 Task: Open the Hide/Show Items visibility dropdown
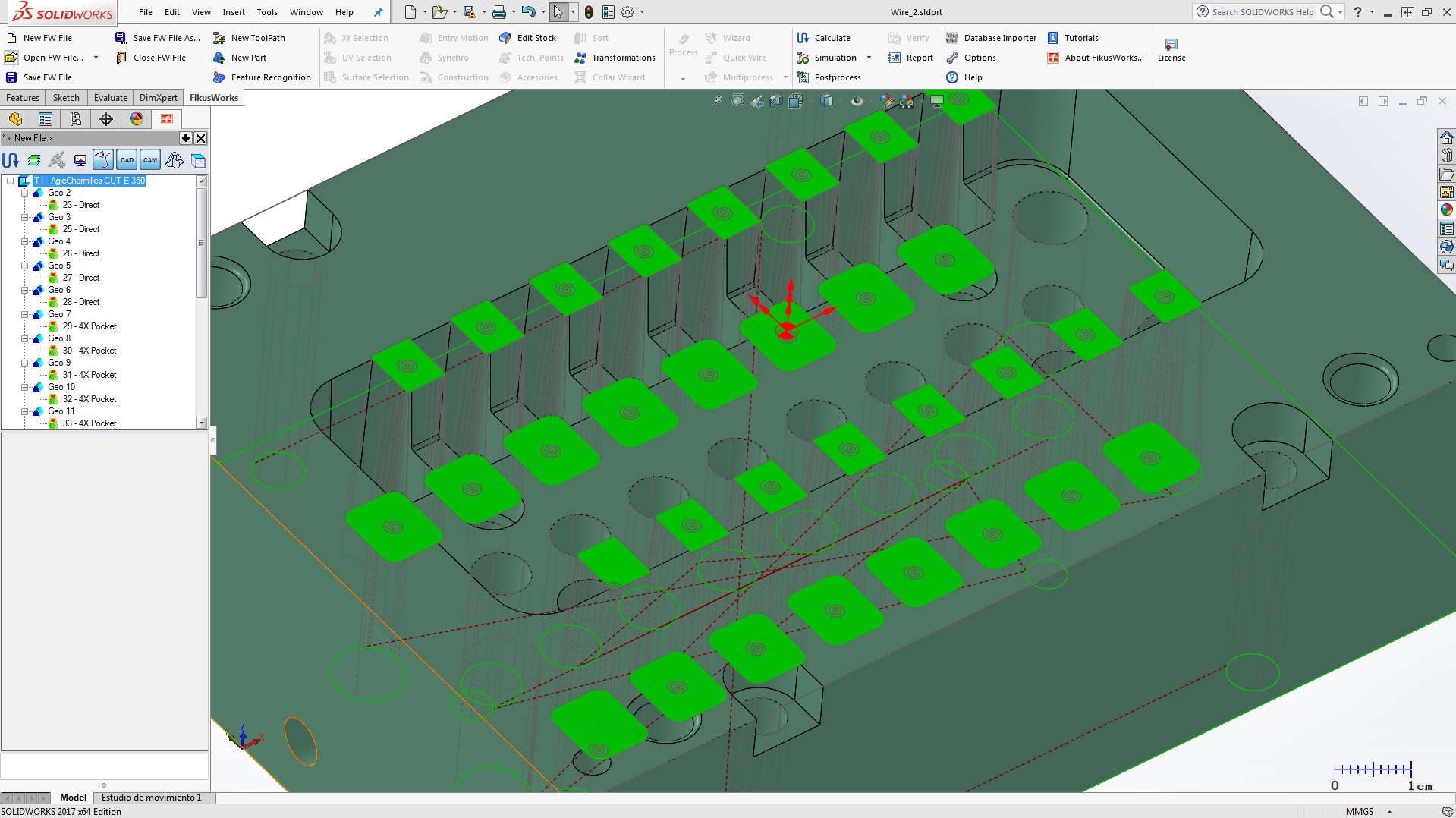click(x=870, y=100)
